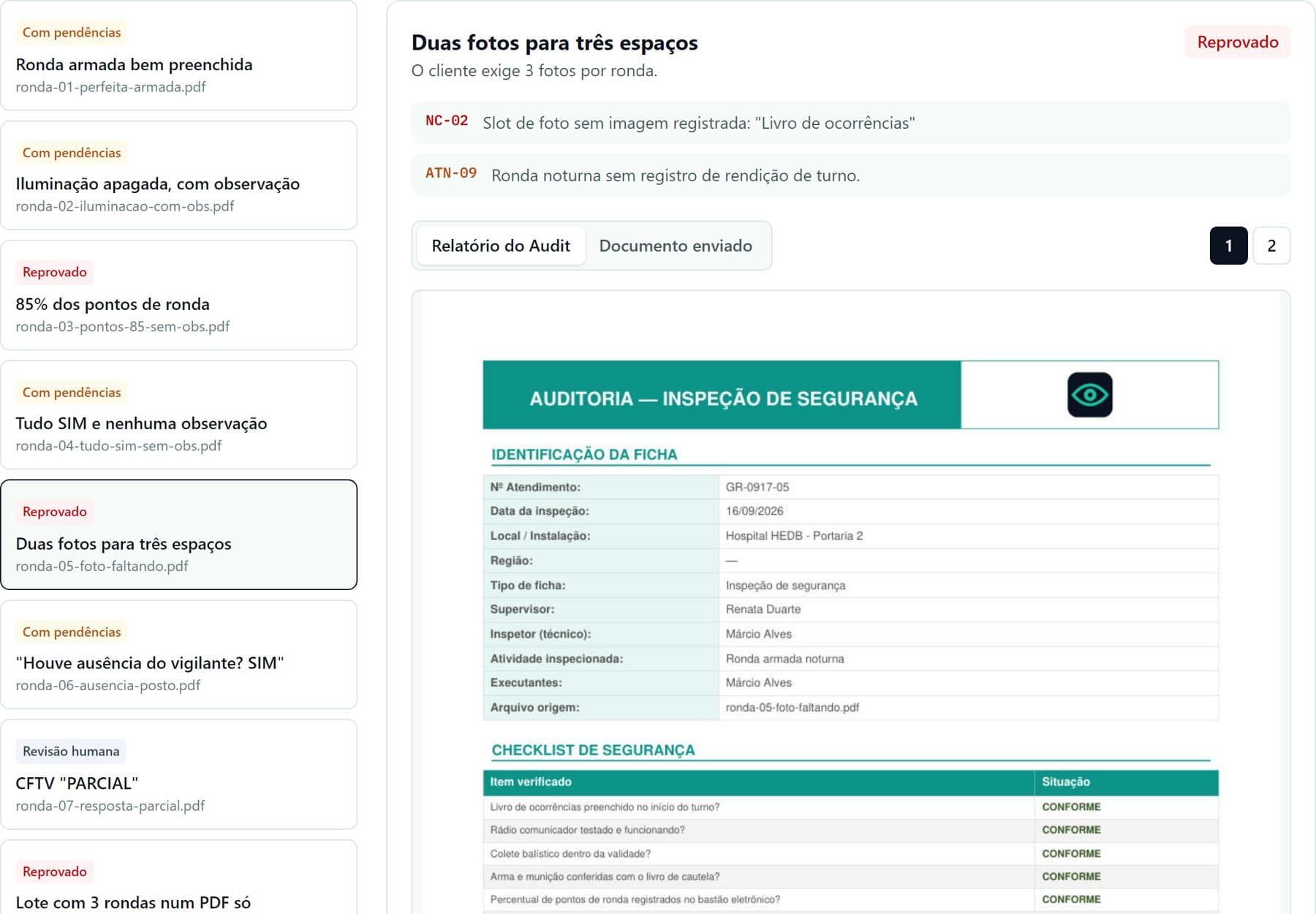
Task: Click Ronda noturna sem registro message
Action: 676,175
